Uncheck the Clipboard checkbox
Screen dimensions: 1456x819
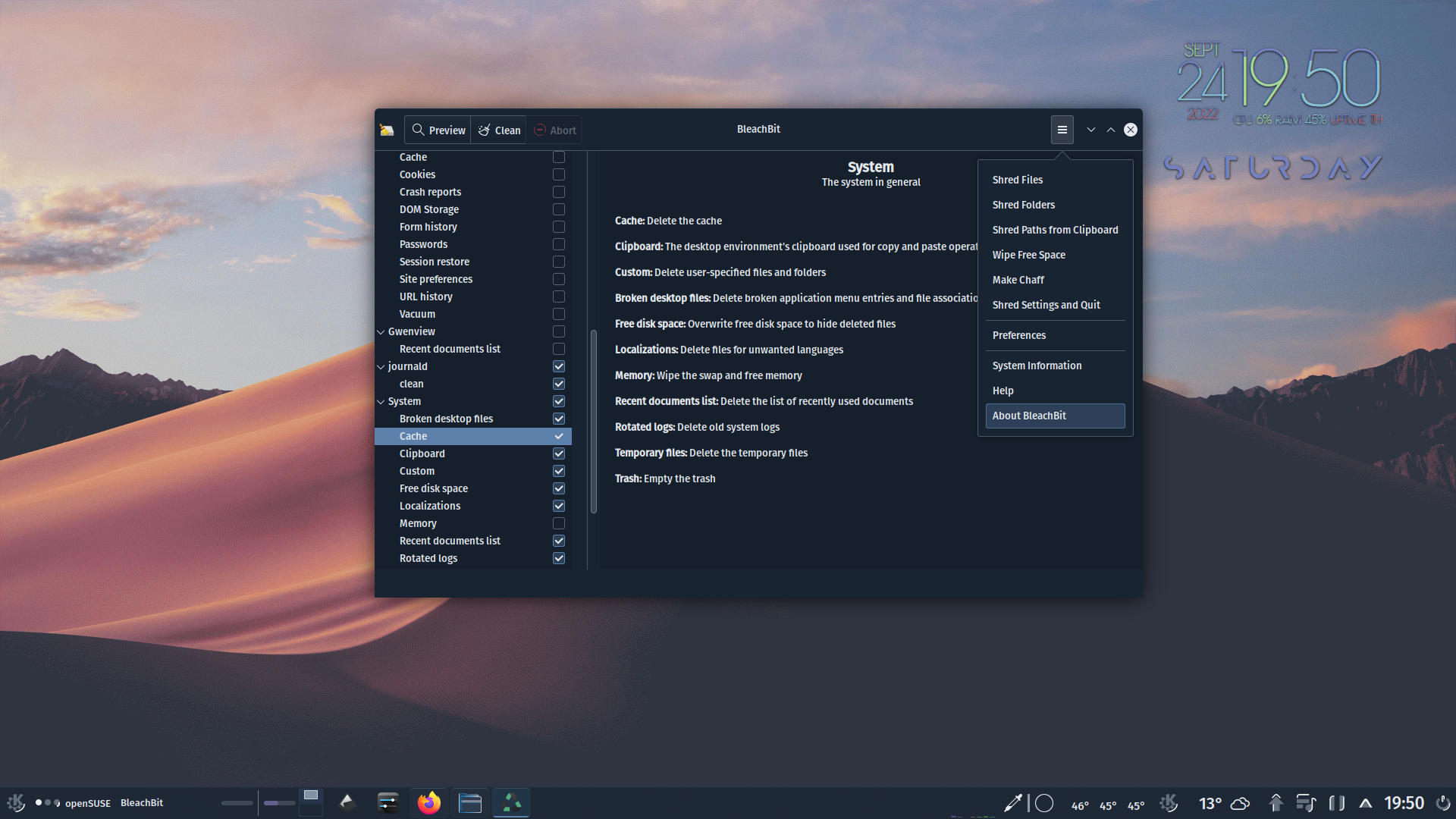tap(559, 453)
